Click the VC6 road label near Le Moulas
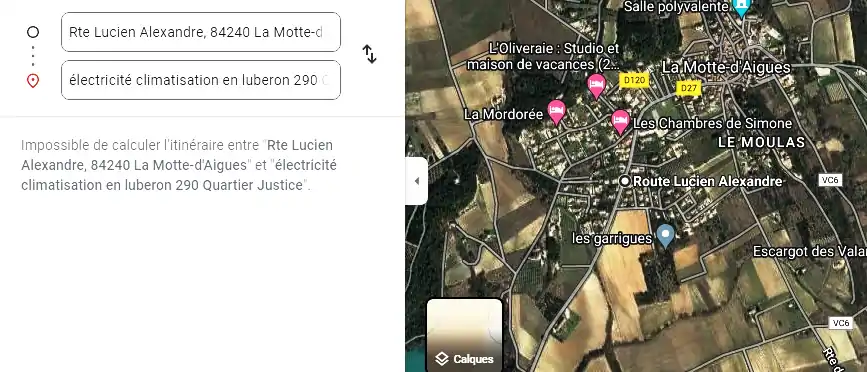The image size is (867, 372). coord(831,180)
